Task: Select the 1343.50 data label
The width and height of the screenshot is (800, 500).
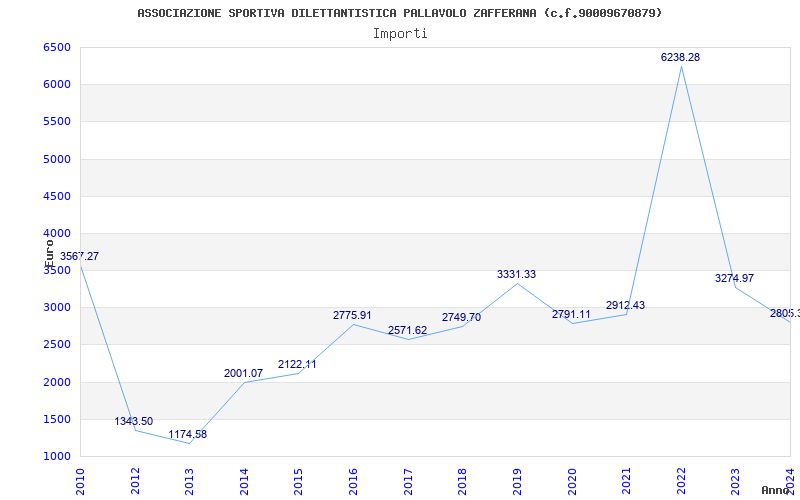Action: point(134,421)
